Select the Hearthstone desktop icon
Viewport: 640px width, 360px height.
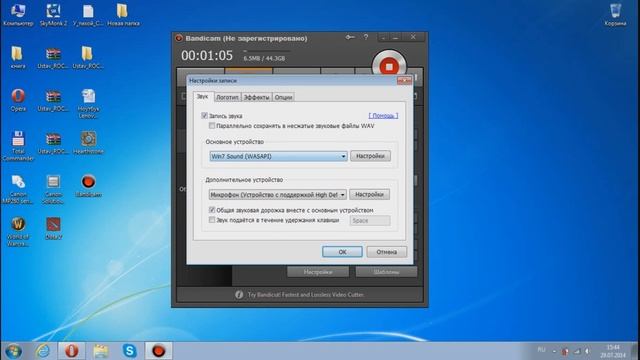pyautogui.click(x=89, y=142)
